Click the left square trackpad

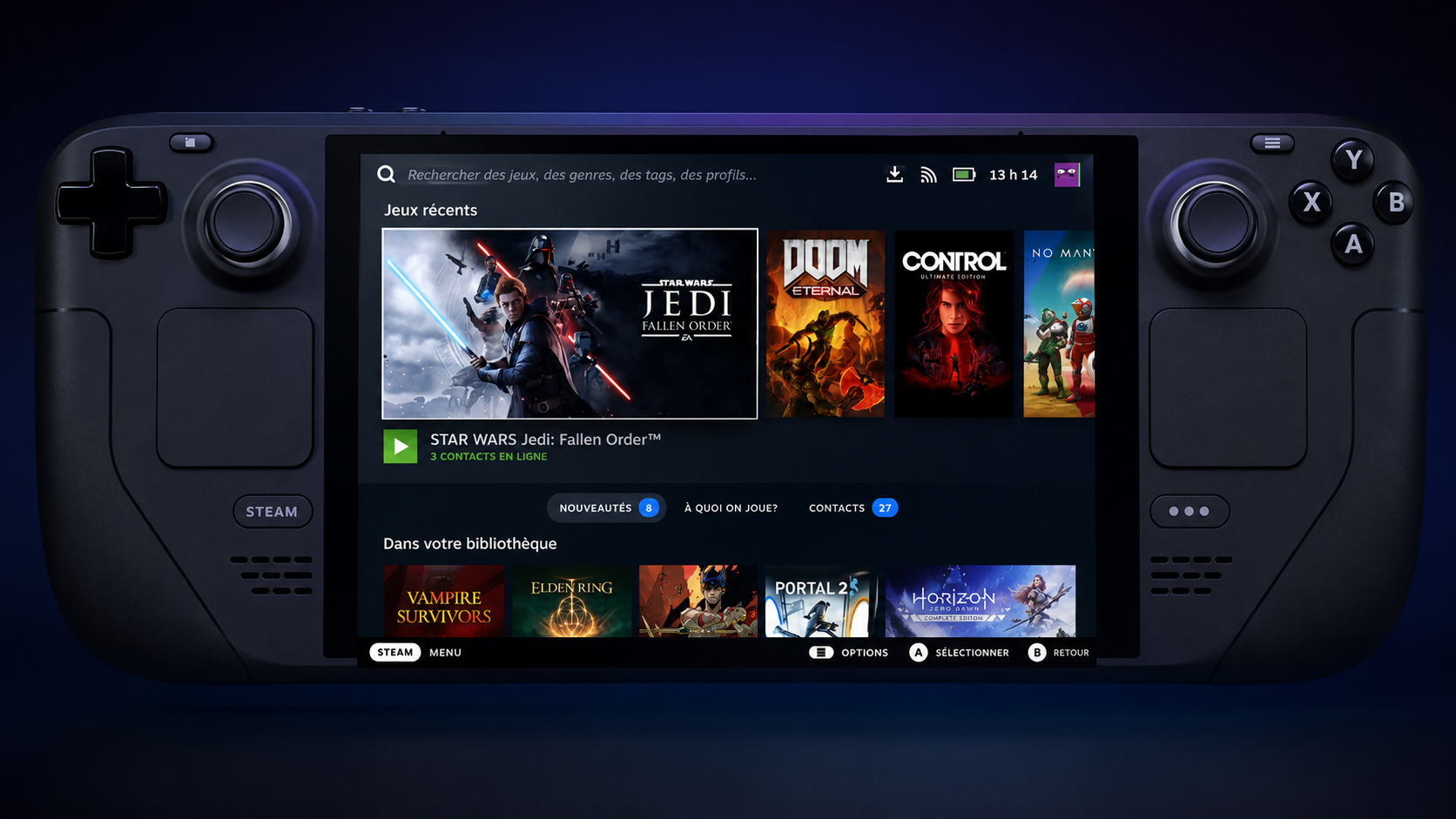[235, 387]
